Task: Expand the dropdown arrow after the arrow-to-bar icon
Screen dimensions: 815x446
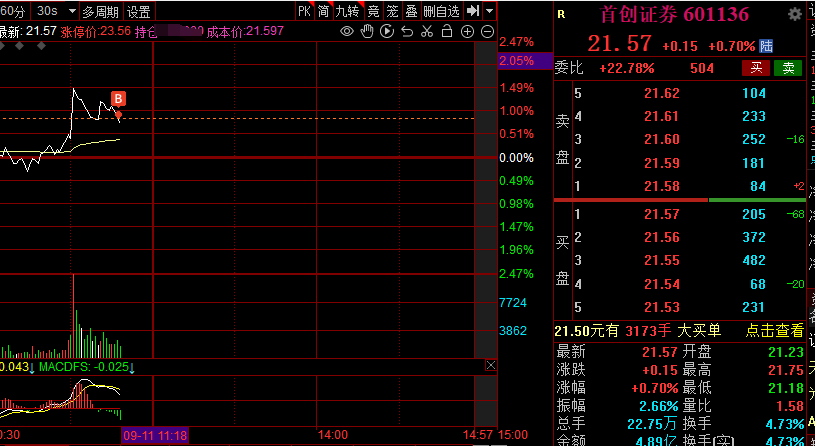Action: pyautogui.click(x=489, y=10)
